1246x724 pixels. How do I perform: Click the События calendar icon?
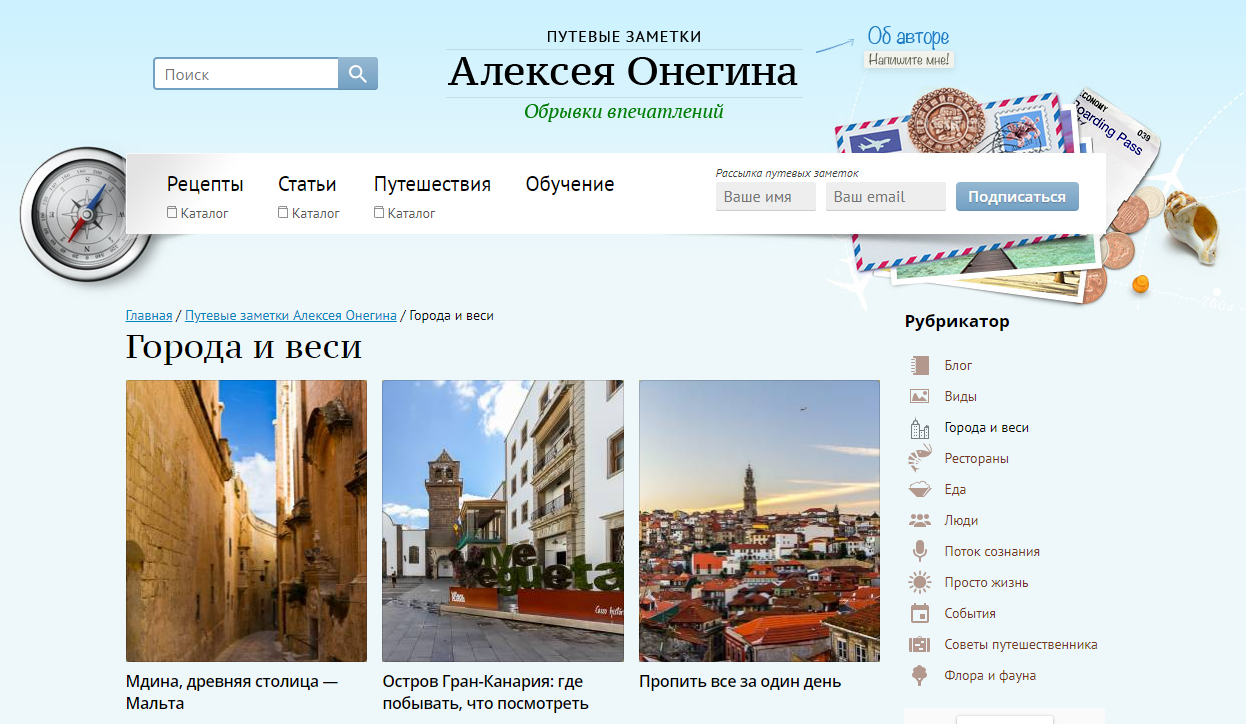919,614
